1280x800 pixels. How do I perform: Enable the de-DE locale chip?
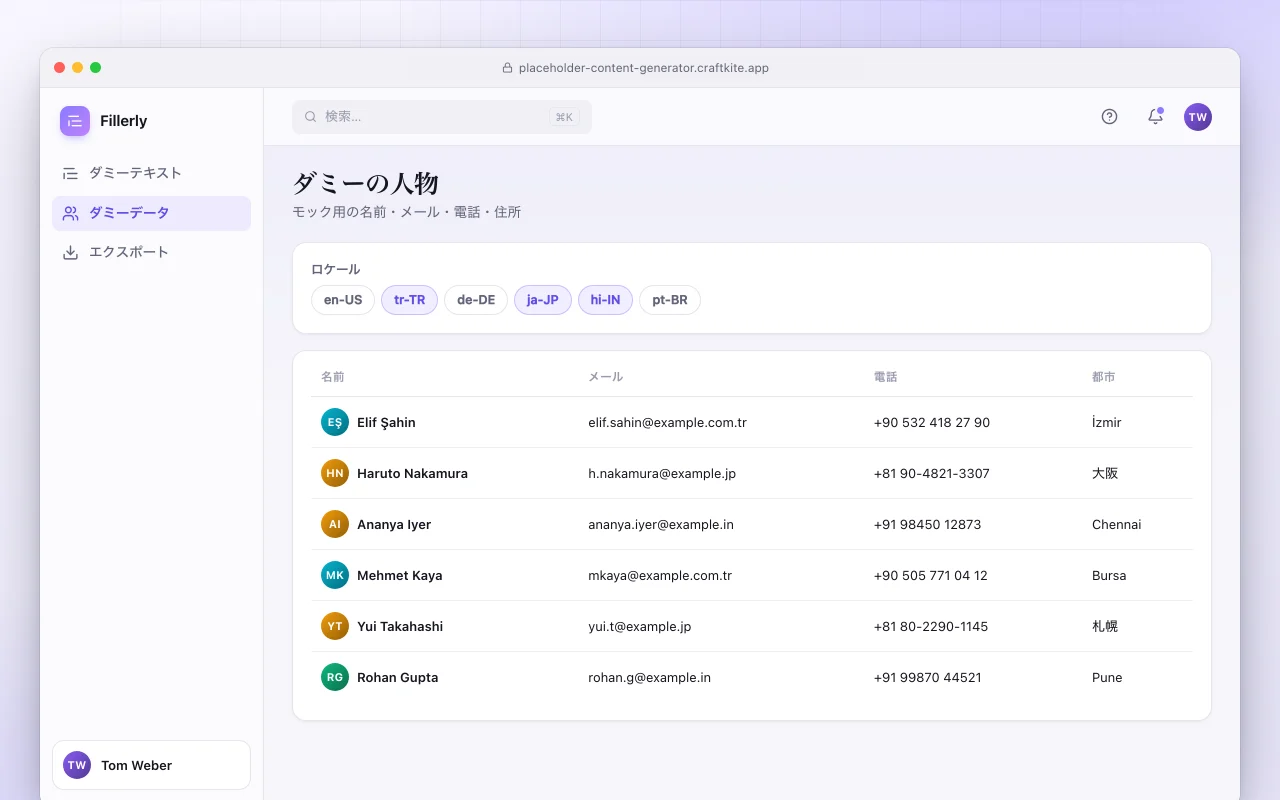point(476,300)
